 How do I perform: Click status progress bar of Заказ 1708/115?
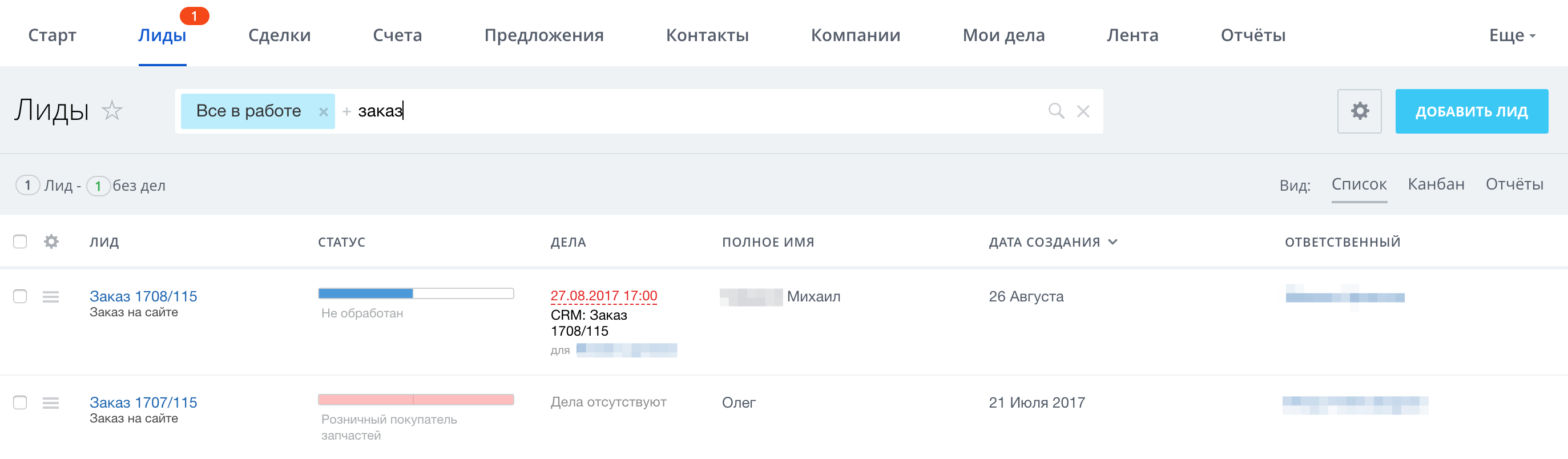pyautogui.click(x=416, y=294)
